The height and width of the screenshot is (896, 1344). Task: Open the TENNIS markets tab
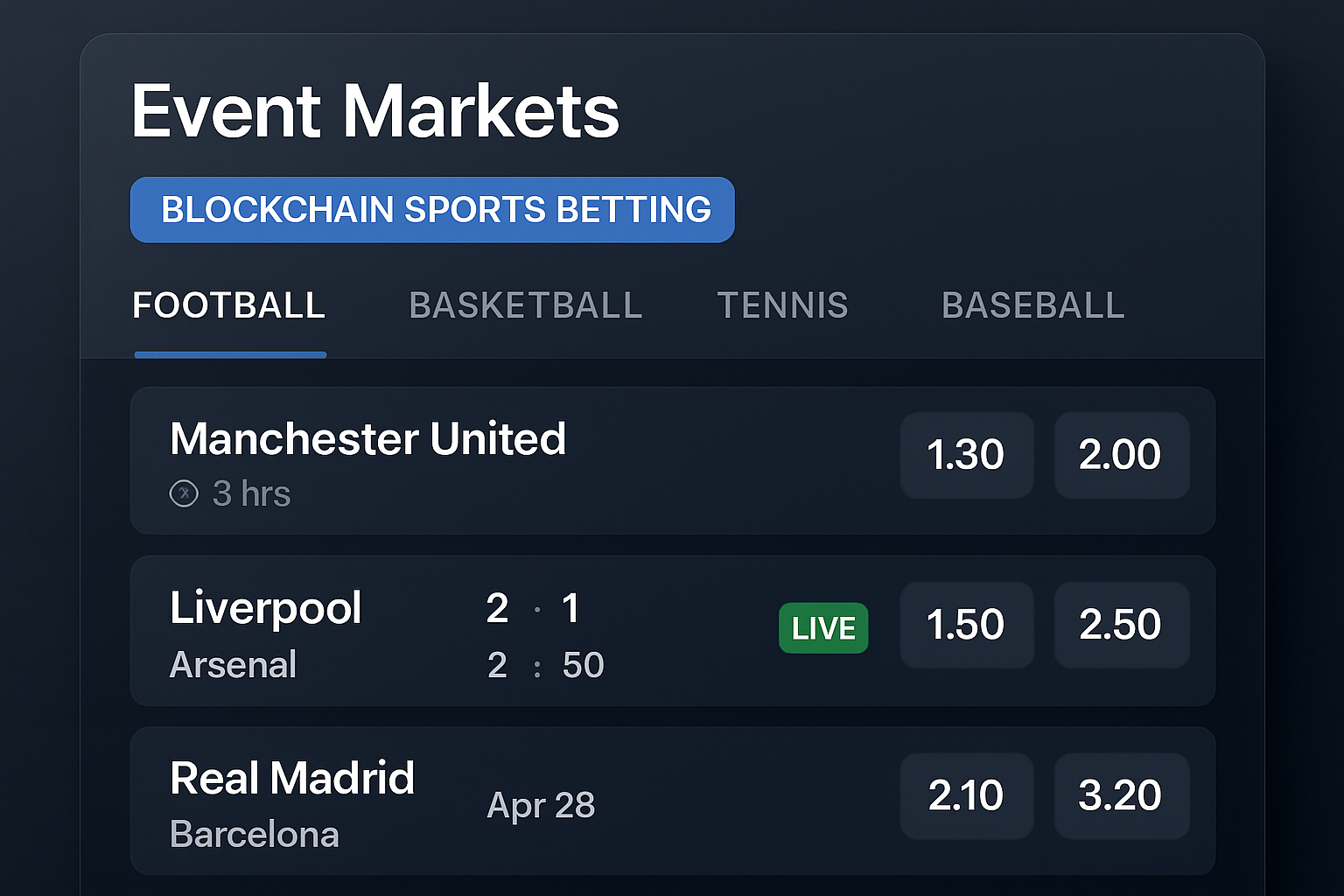click(783, 305)
